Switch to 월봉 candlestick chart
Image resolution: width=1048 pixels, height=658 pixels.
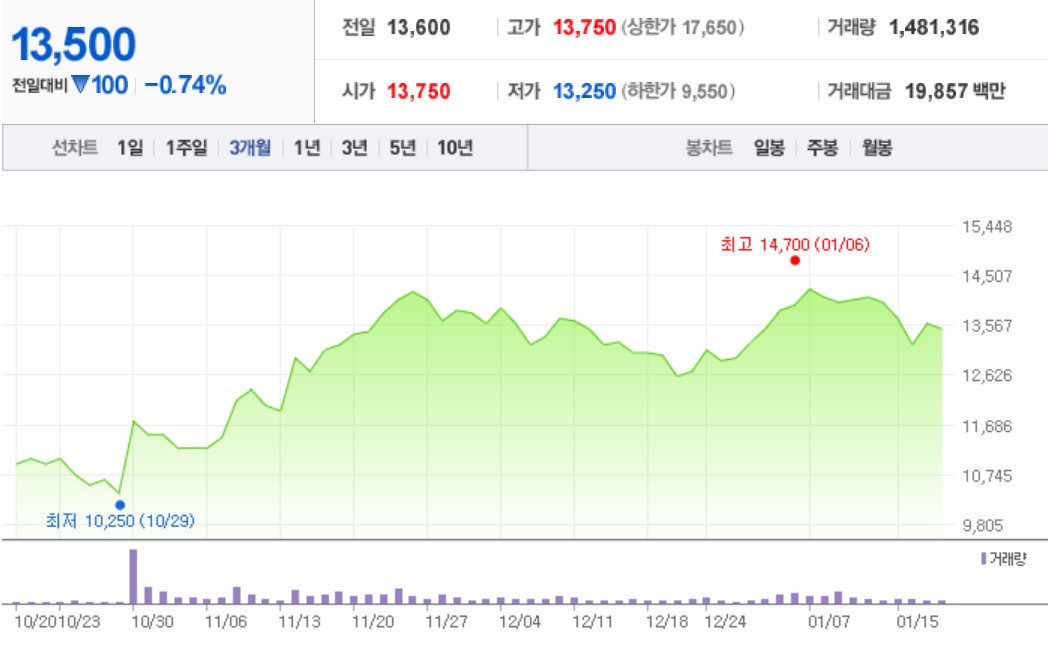tap(877, 147)
